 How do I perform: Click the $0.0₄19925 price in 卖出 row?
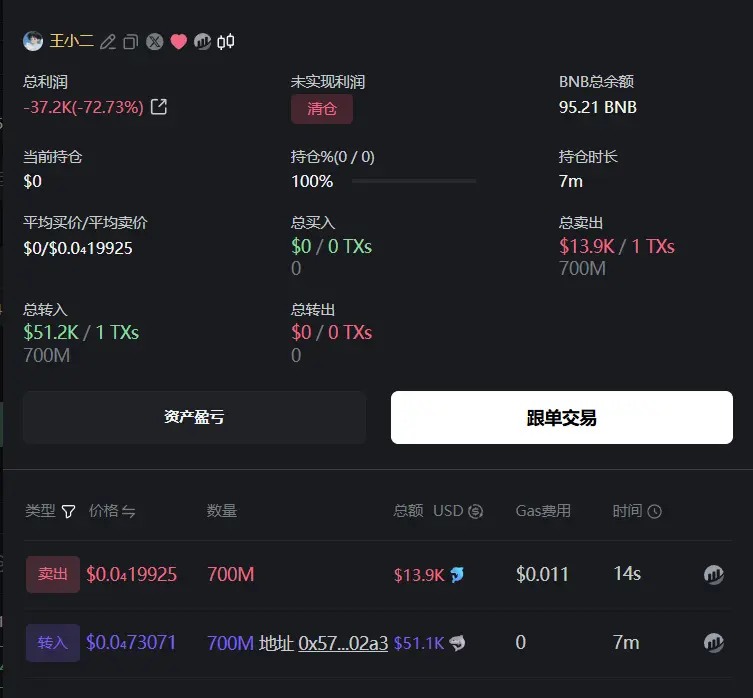[132, 575]
